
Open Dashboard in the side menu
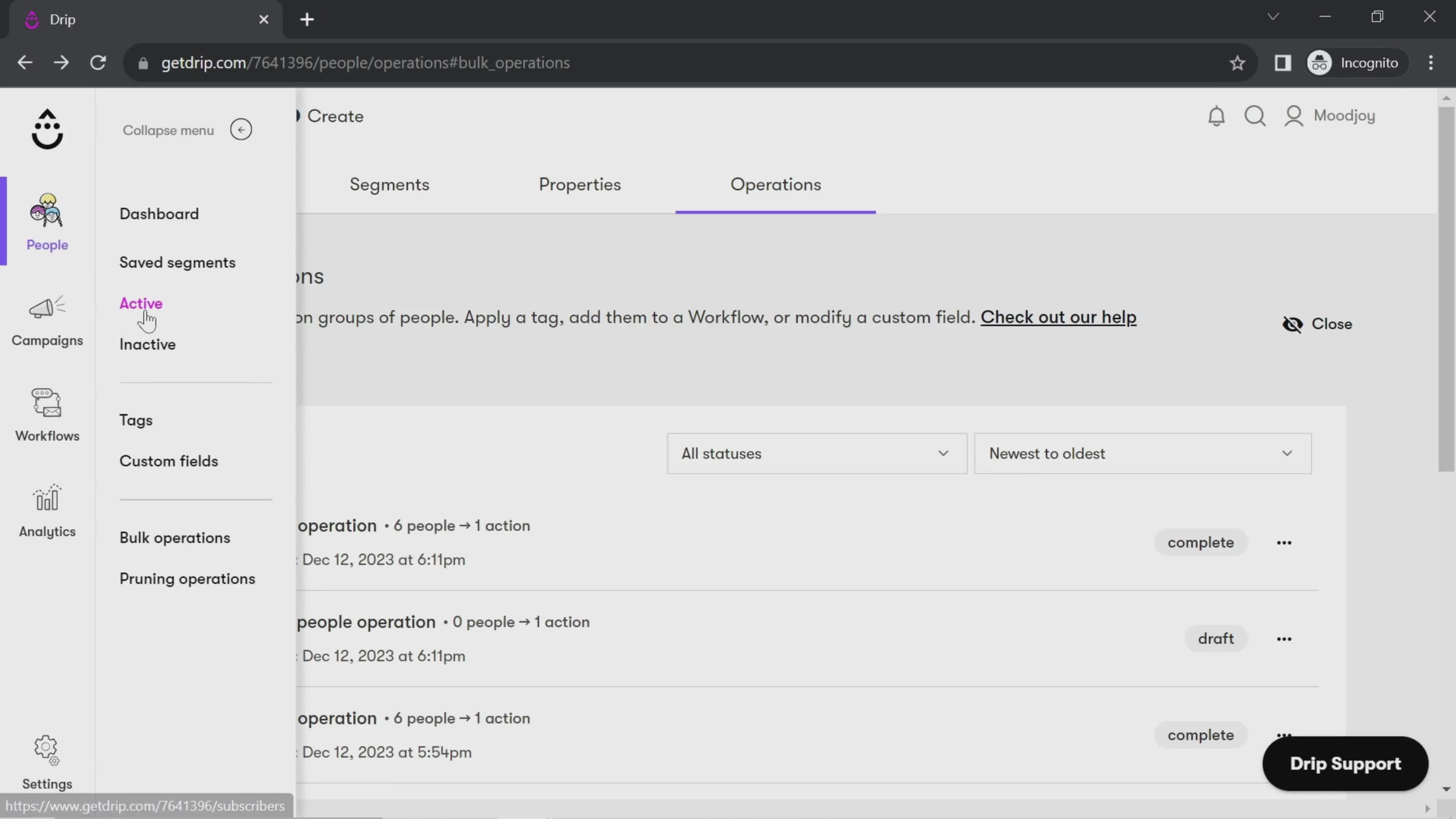click(x=159, y=214)
